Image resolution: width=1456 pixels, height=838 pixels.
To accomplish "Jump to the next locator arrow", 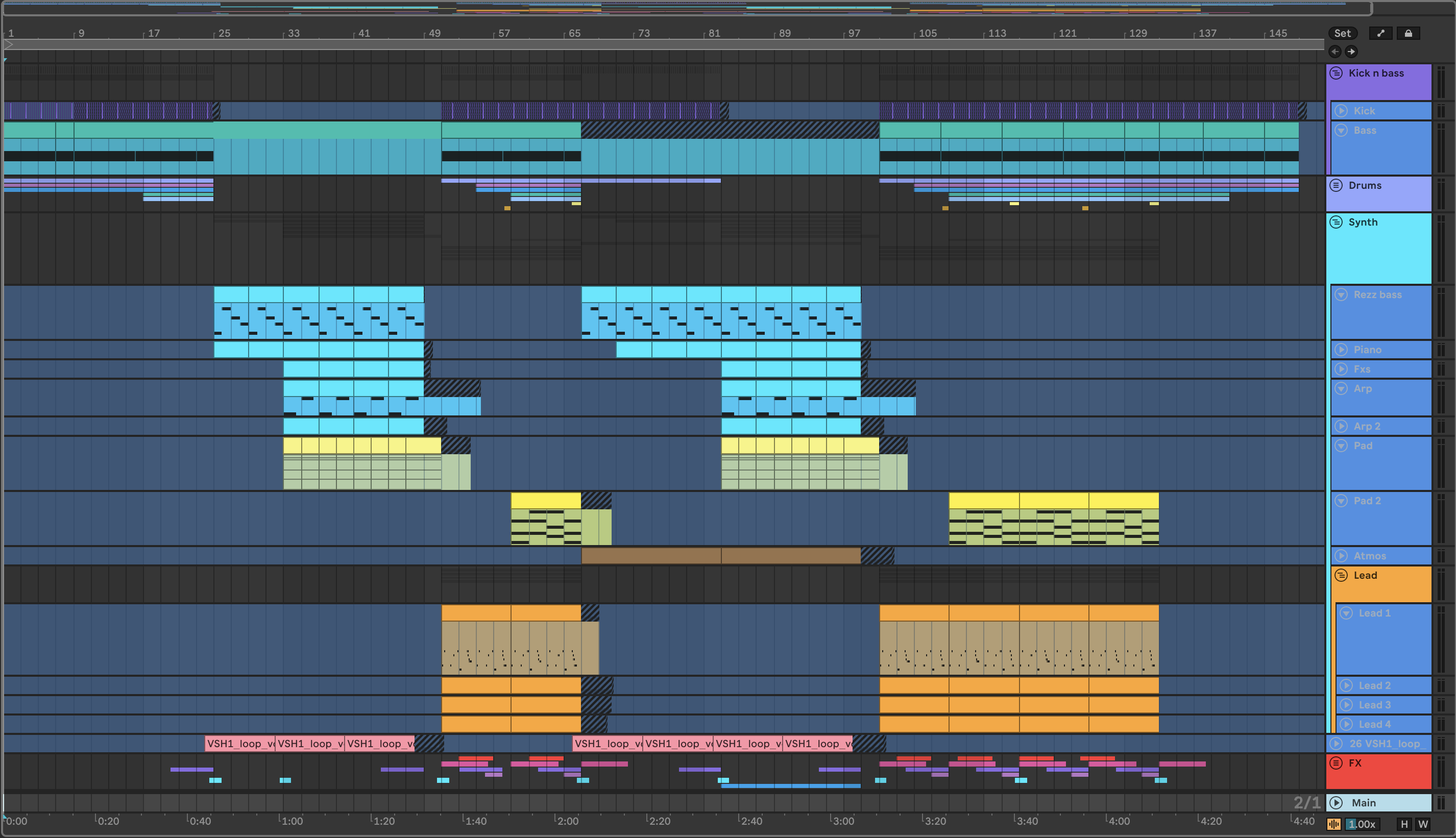I will point(1351,52).
